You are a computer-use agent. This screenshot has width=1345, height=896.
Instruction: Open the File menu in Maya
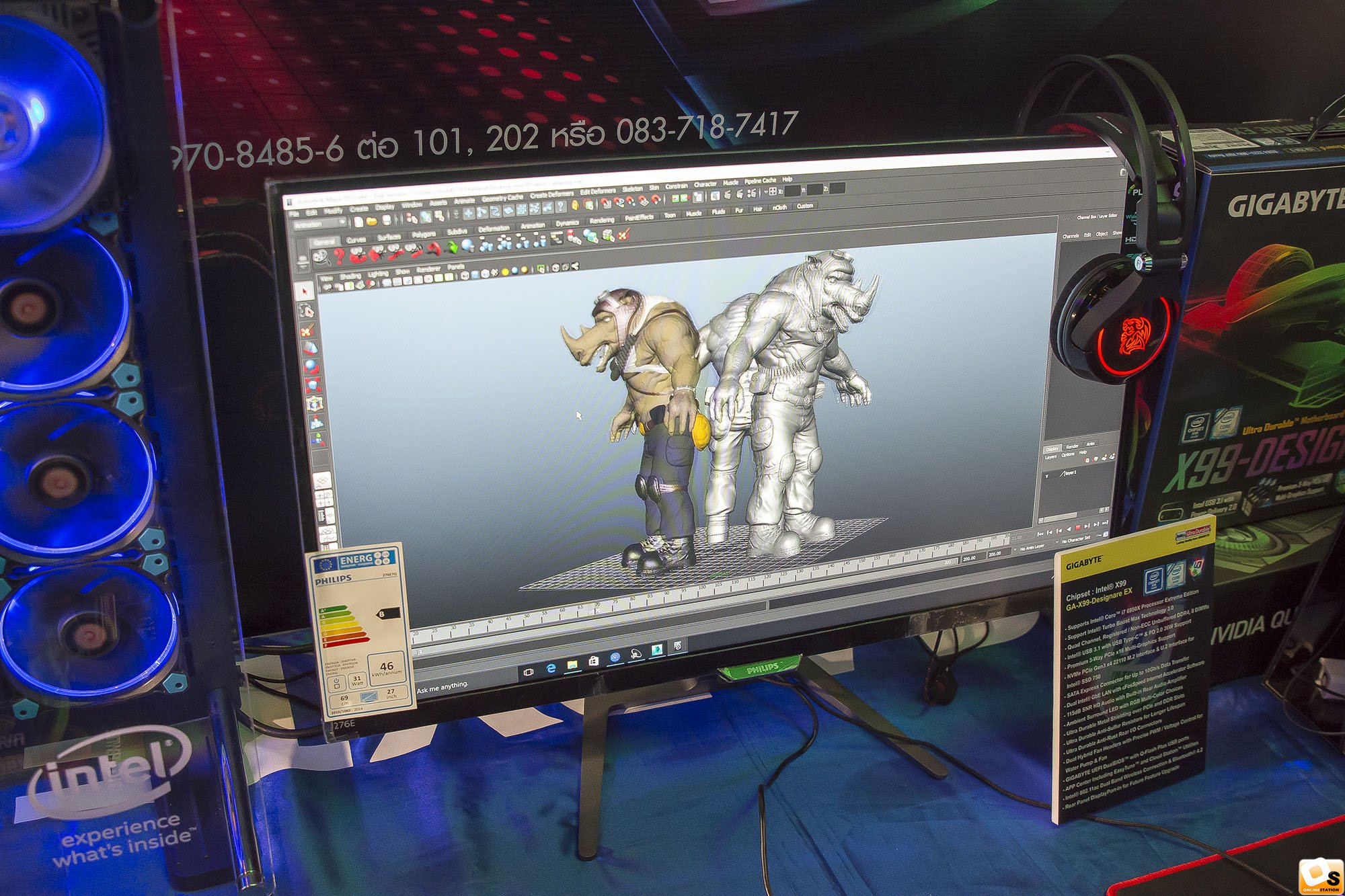tap(295, 214)
